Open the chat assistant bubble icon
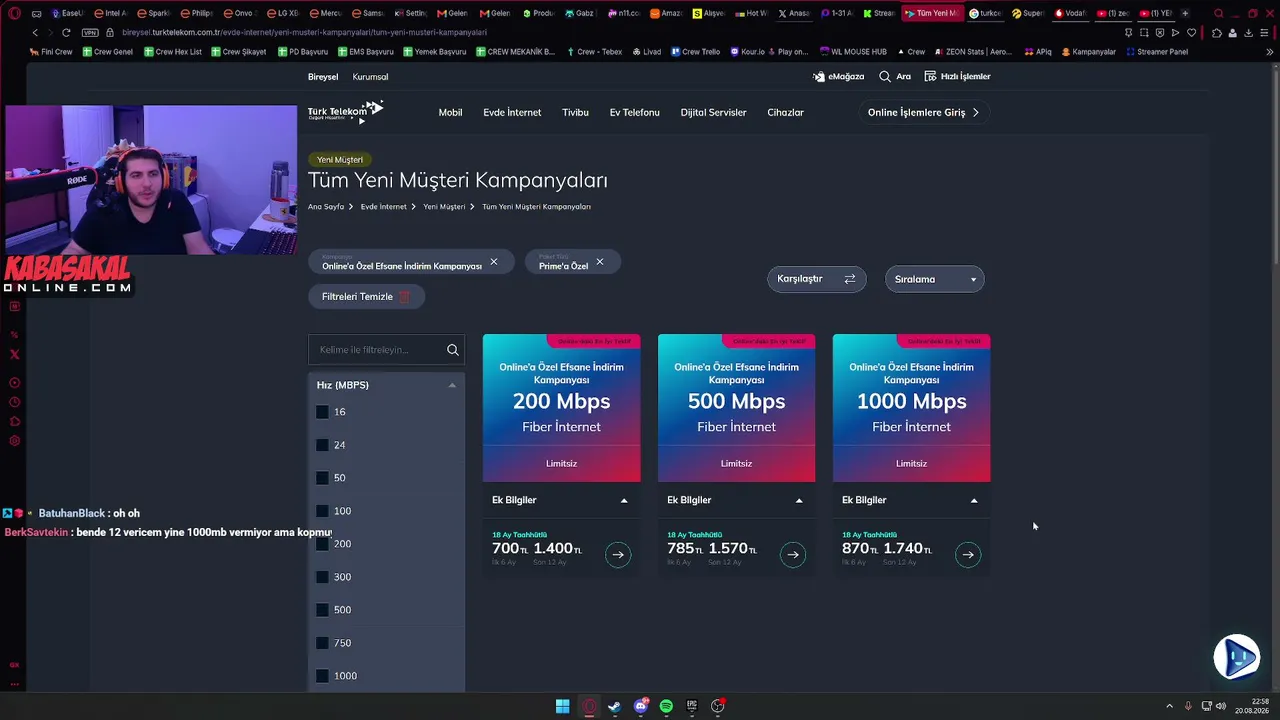Image resolution: width=1280 pixels, height=720 pixels. point(1237,657)
